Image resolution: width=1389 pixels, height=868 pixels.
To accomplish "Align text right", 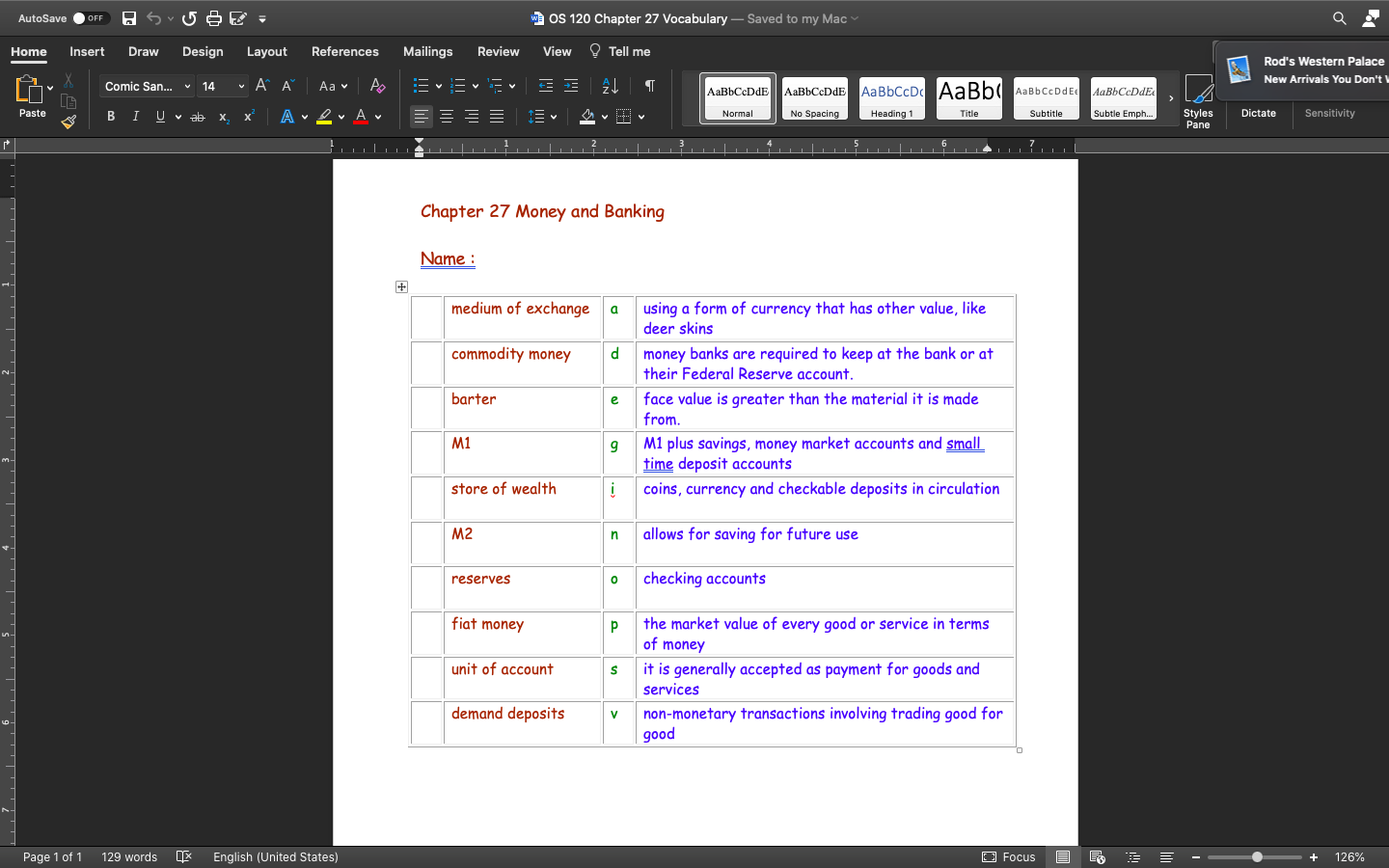I will point(472,117).
